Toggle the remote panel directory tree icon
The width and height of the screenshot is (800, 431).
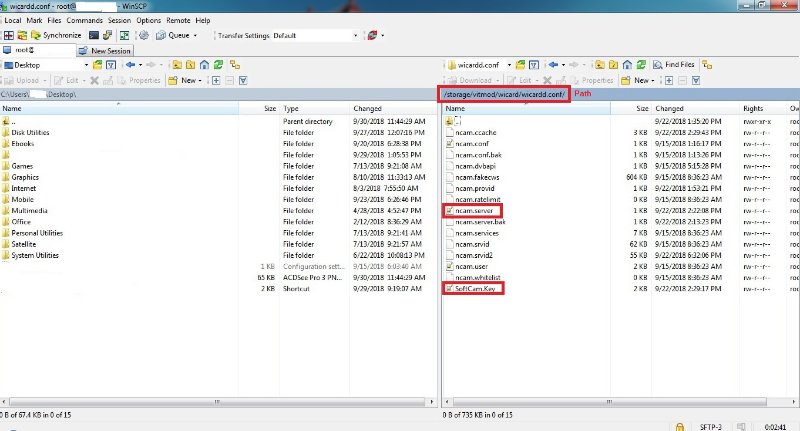coord(707,65)
